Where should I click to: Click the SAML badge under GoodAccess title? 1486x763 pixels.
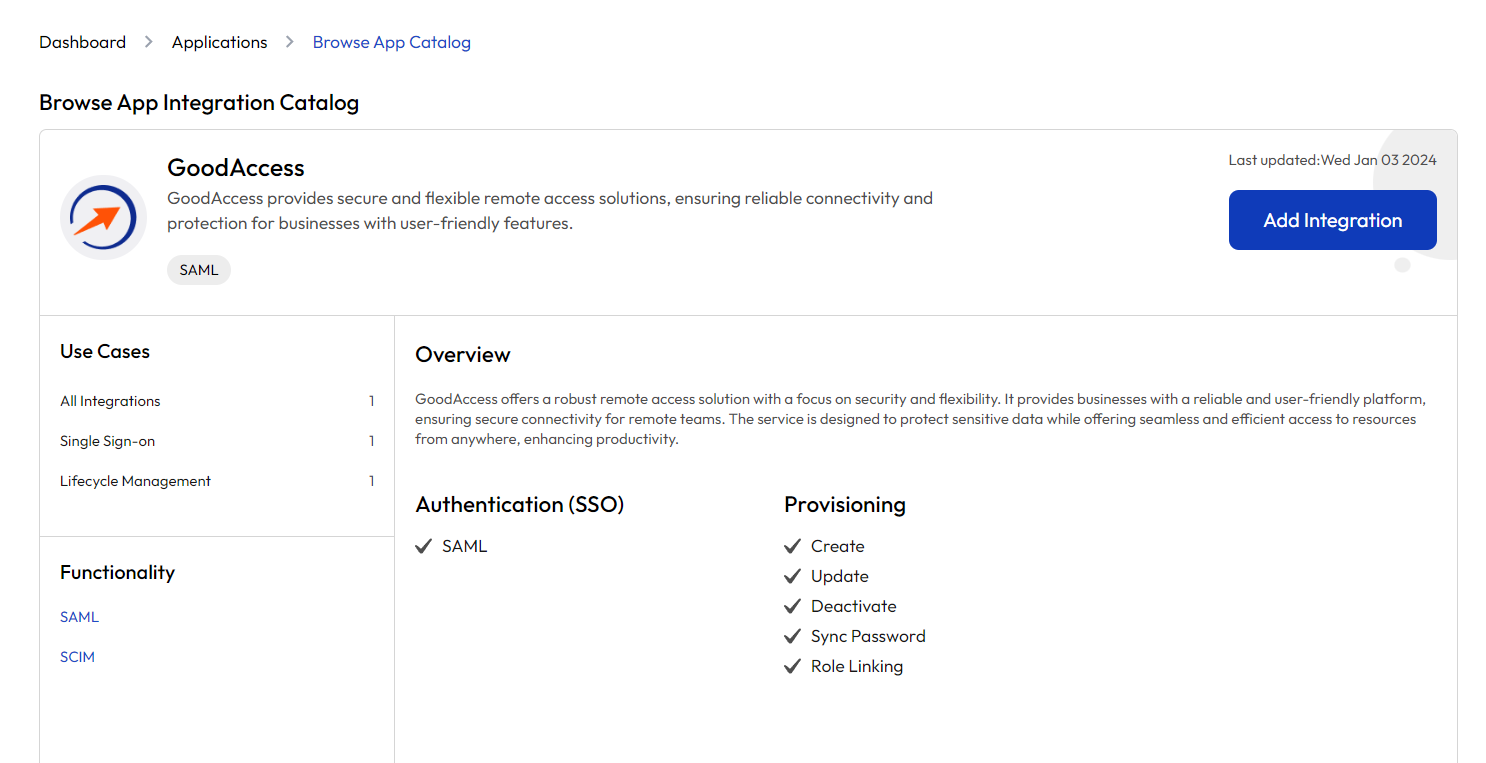(198, 269)
